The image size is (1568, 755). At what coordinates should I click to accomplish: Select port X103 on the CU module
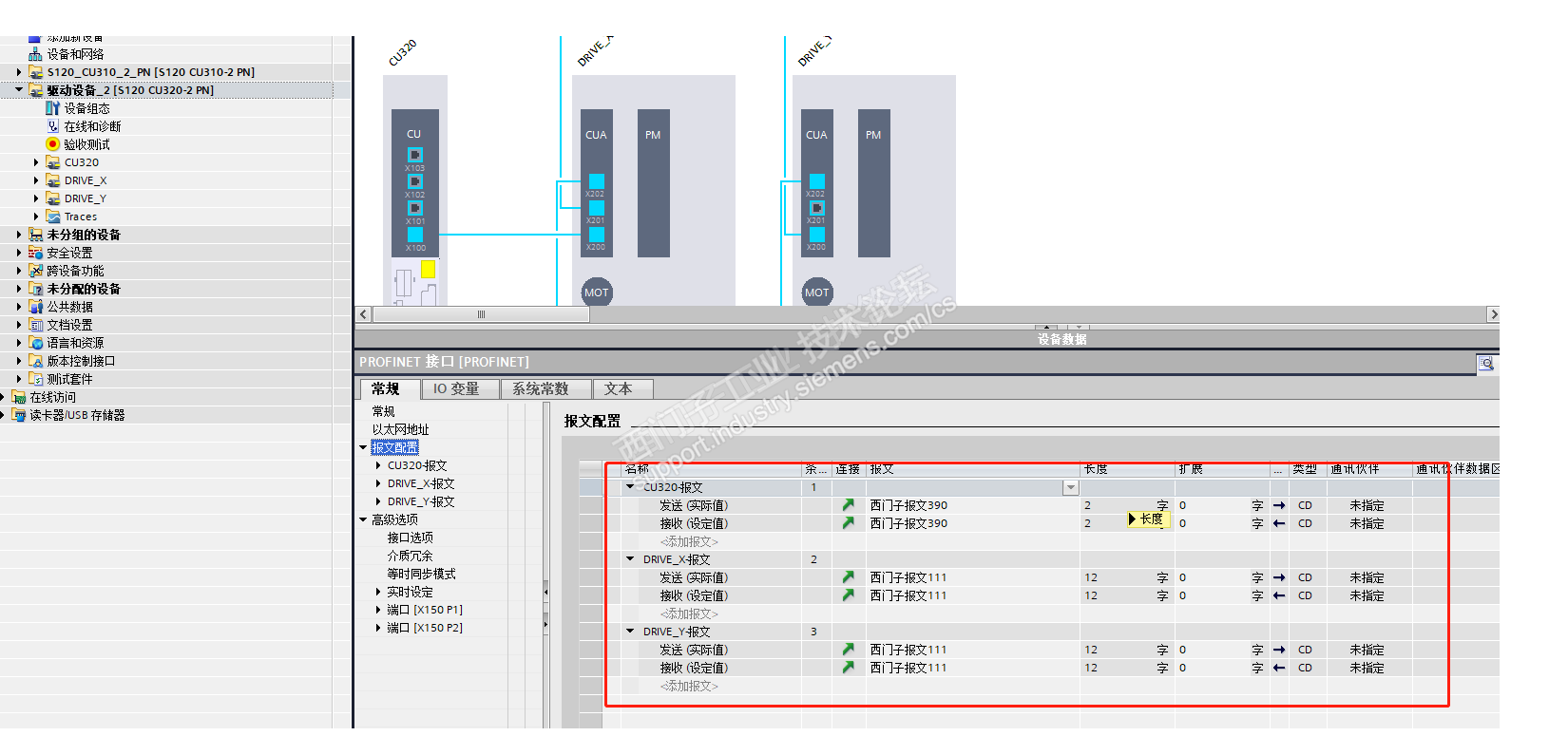[415, 155]
